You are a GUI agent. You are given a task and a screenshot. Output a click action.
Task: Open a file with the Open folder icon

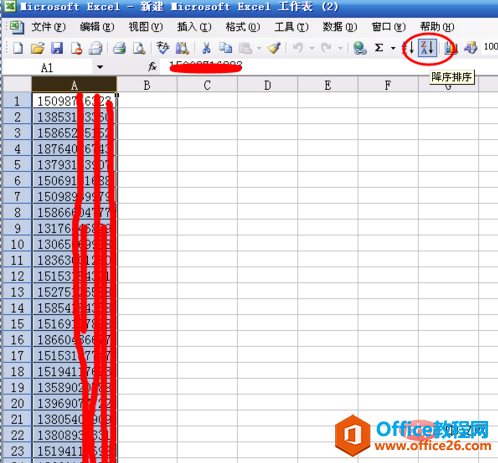tap(37, 48)
